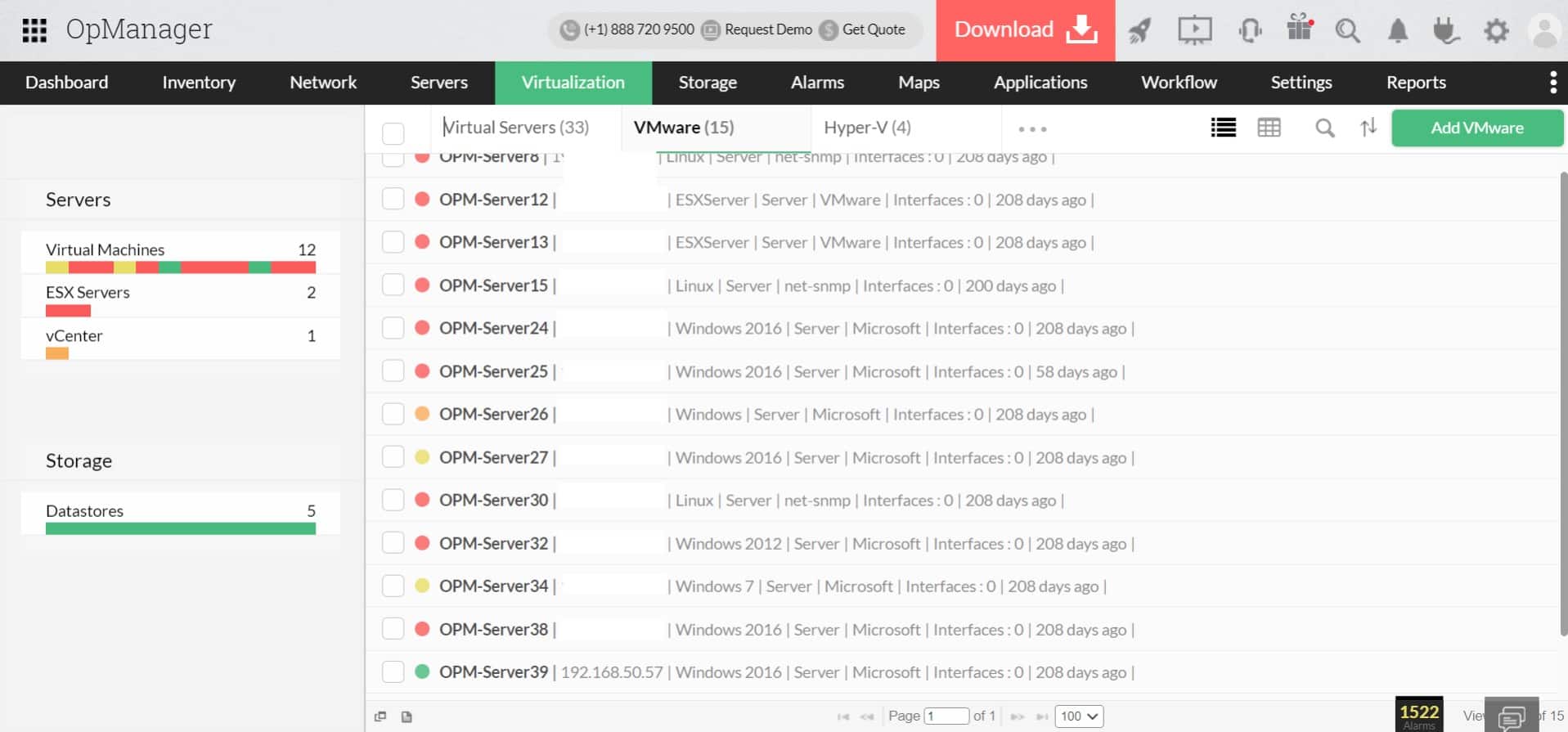
Task: Click the export page icon in footer
Action: point(407,717)
